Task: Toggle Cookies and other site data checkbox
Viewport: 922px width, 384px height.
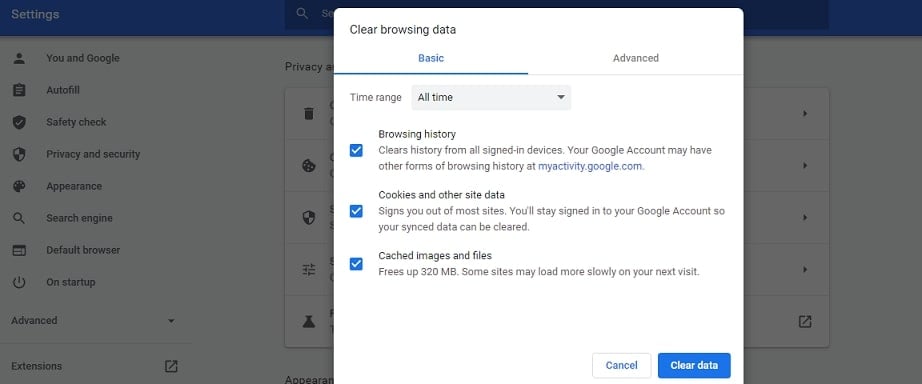Action: pos(356,211)
